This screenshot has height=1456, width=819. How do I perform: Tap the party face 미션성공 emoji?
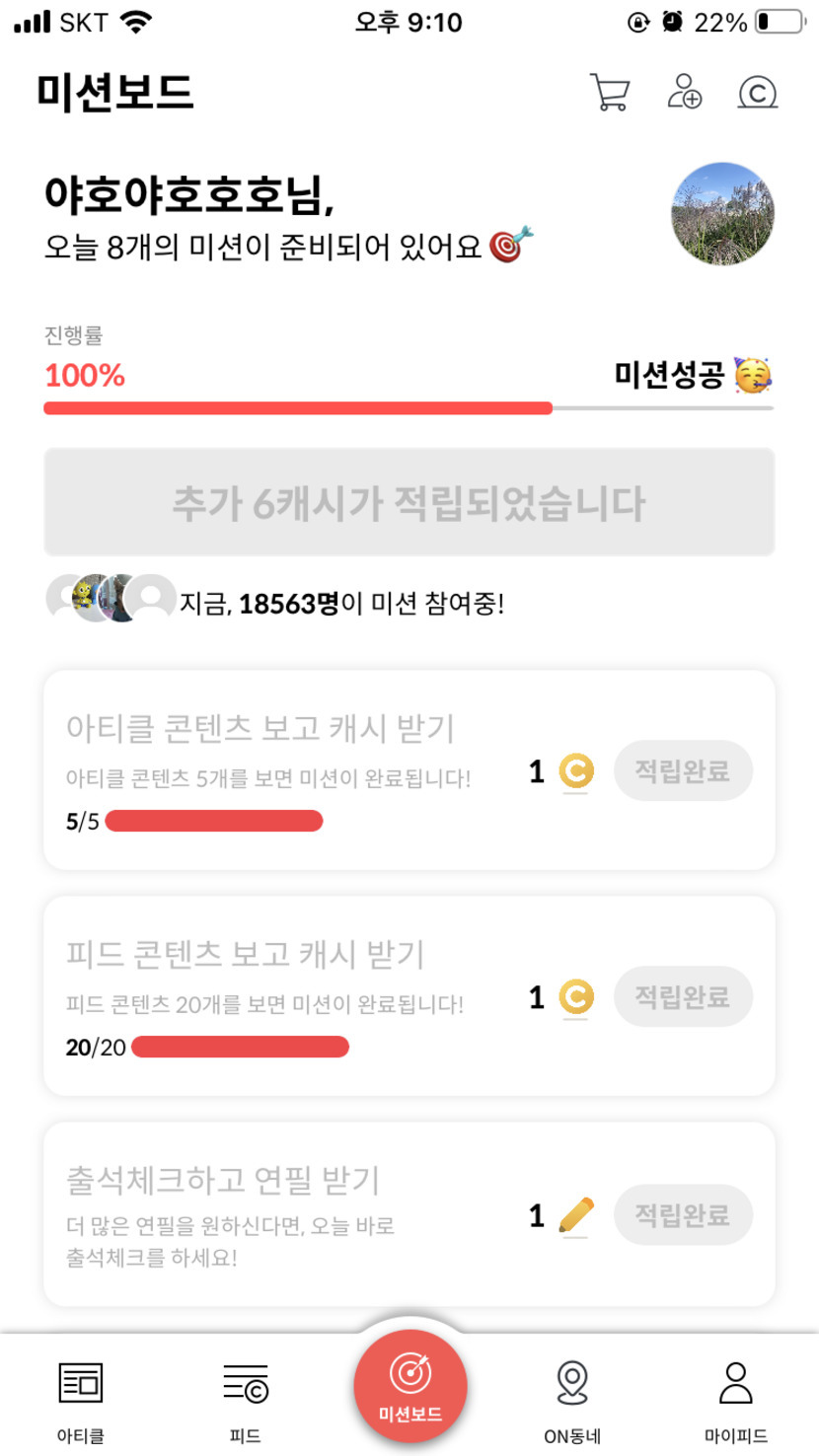coord(753,376)
